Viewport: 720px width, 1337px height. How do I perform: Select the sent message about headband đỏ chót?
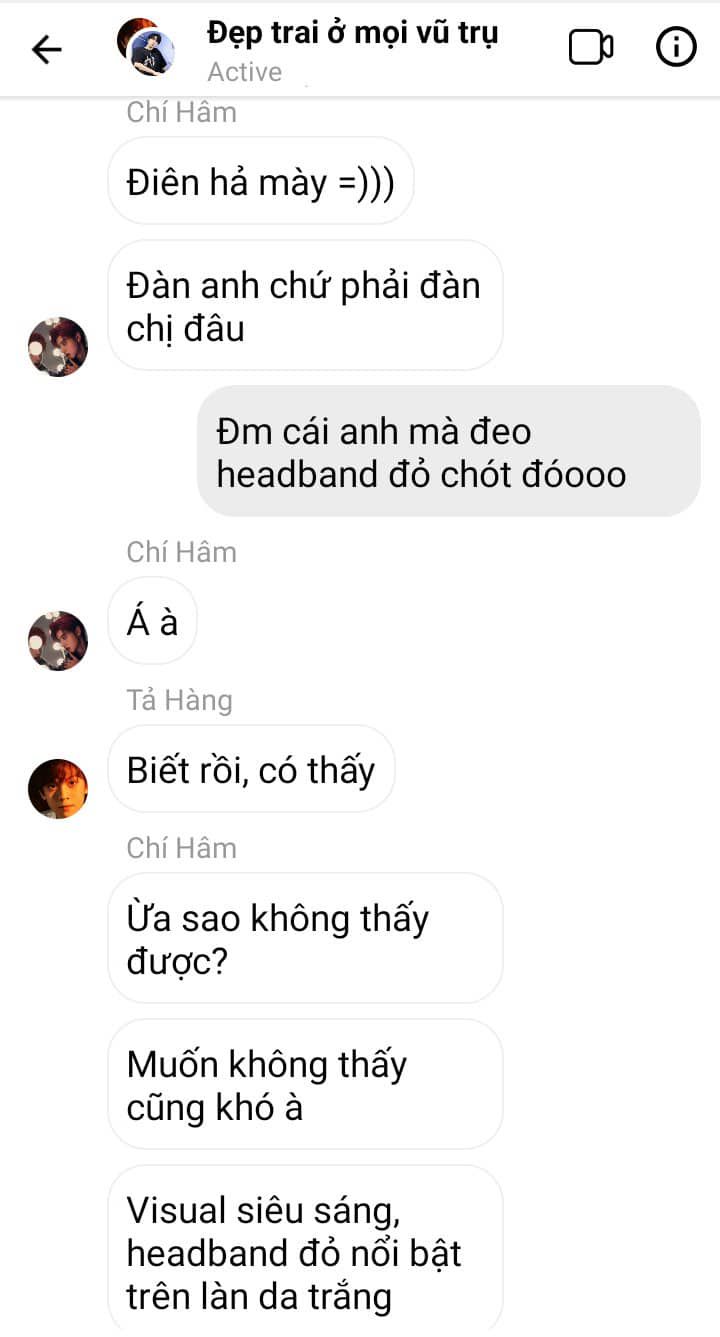pos(449,451)
